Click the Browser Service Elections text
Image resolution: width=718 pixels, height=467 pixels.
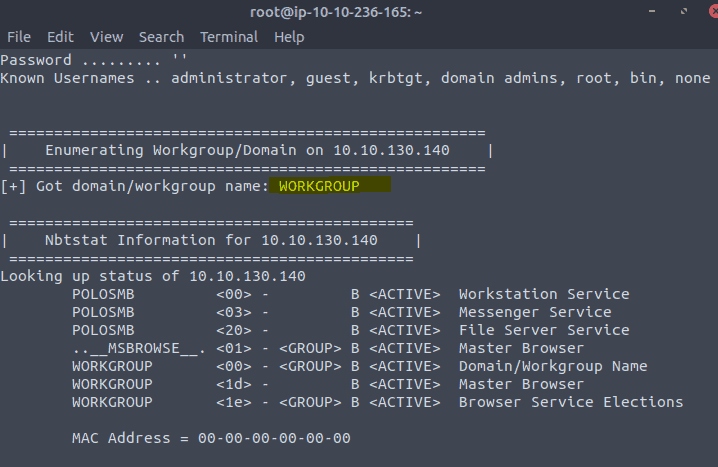[x=571, y=402]
